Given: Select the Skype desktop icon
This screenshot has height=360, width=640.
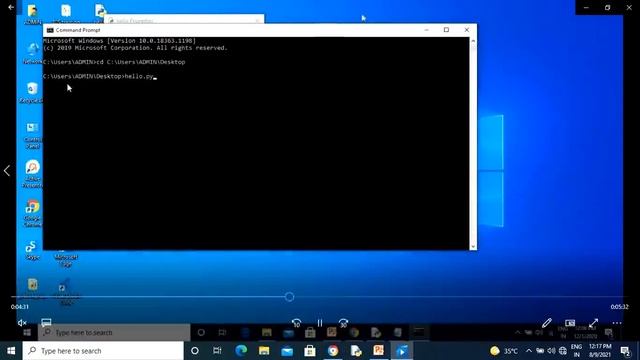Looking at the screenshot, I should point(32,250).
